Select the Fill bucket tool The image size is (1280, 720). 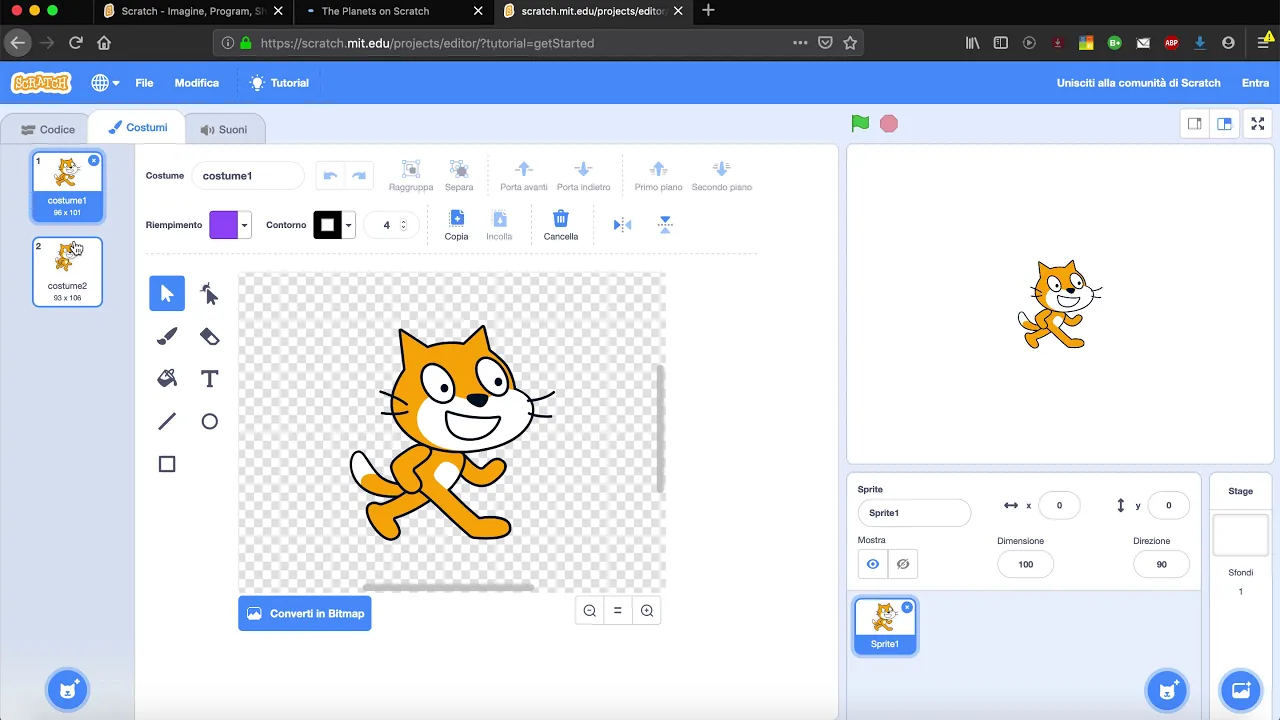point(167,379)
